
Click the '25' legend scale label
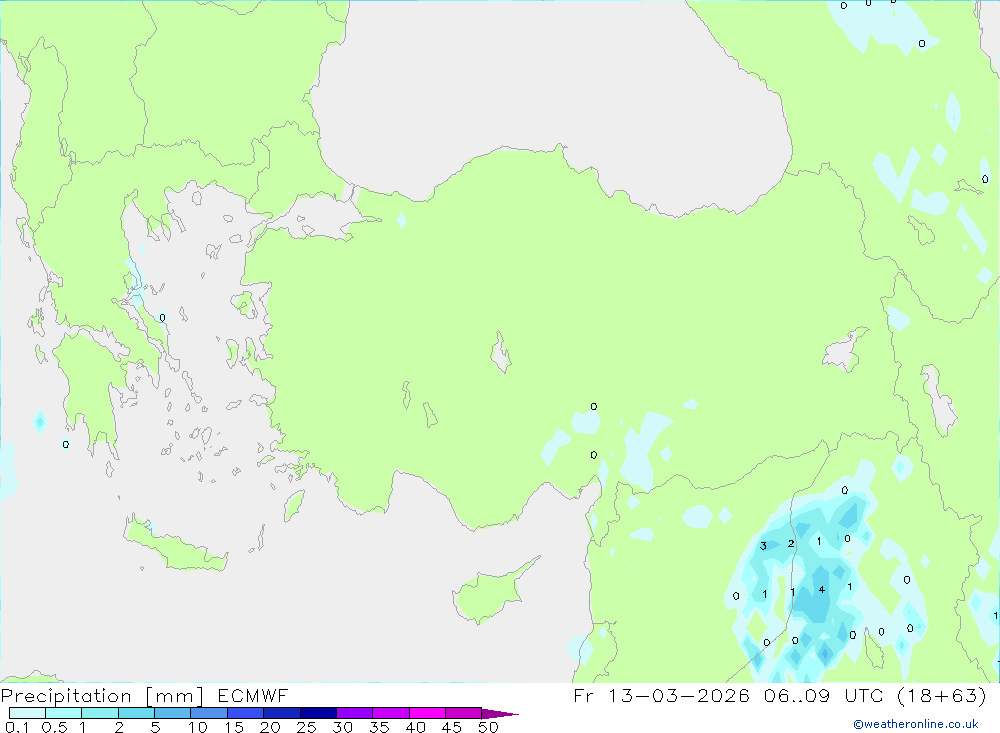point(307,727)
